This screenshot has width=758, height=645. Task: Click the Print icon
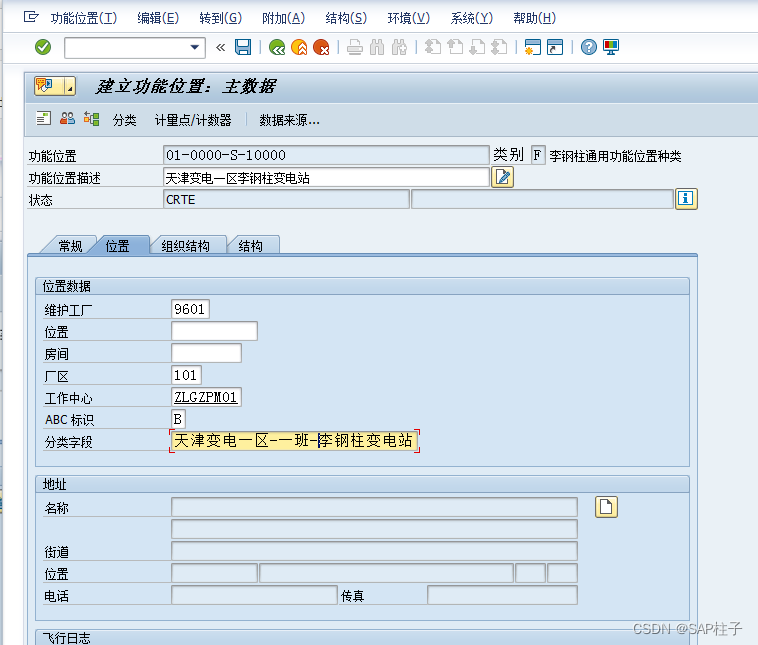[x=355, y=47]
